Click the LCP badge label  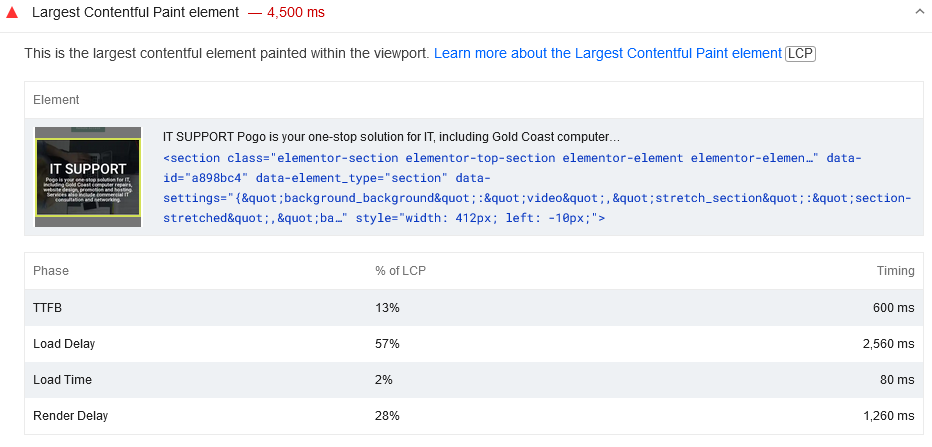[x=800, y=53]
